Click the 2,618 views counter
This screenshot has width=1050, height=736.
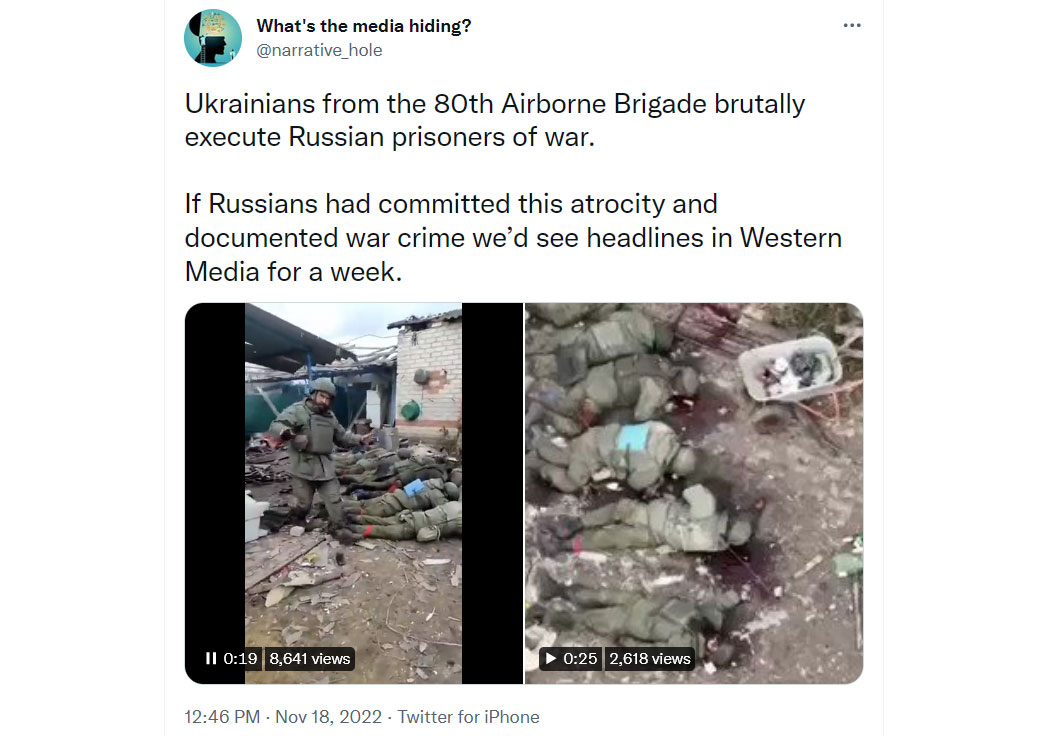click(x=650, y=658)
